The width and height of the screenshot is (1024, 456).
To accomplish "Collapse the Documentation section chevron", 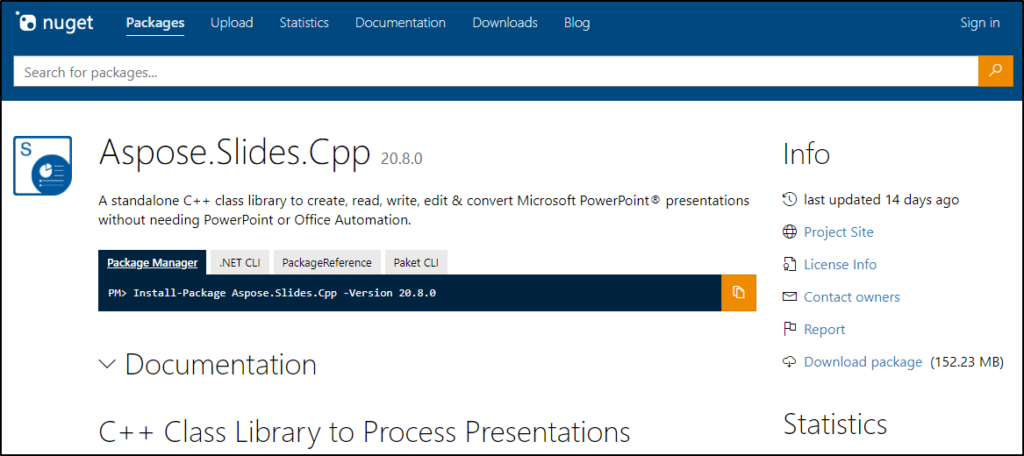I will [x=108, y=365].
